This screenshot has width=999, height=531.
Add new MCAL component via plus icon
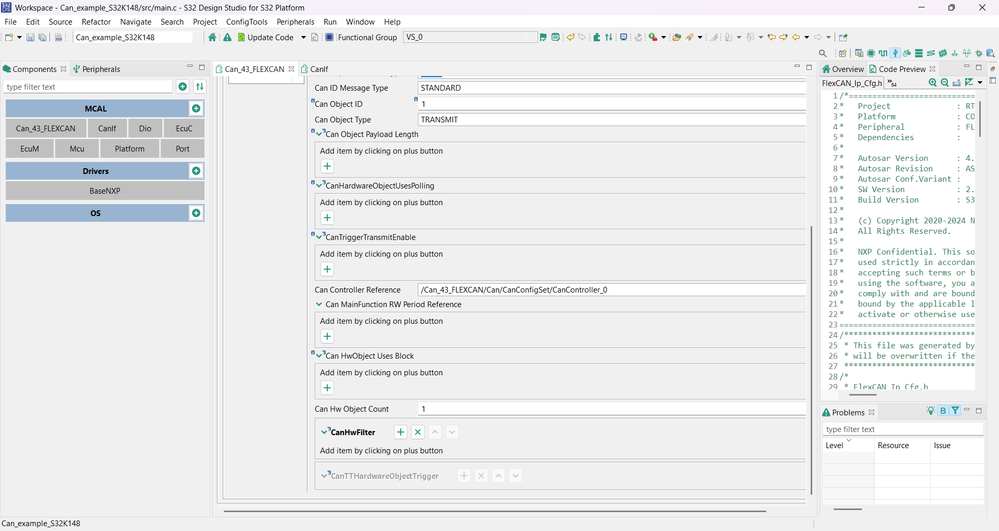(196, 108)
